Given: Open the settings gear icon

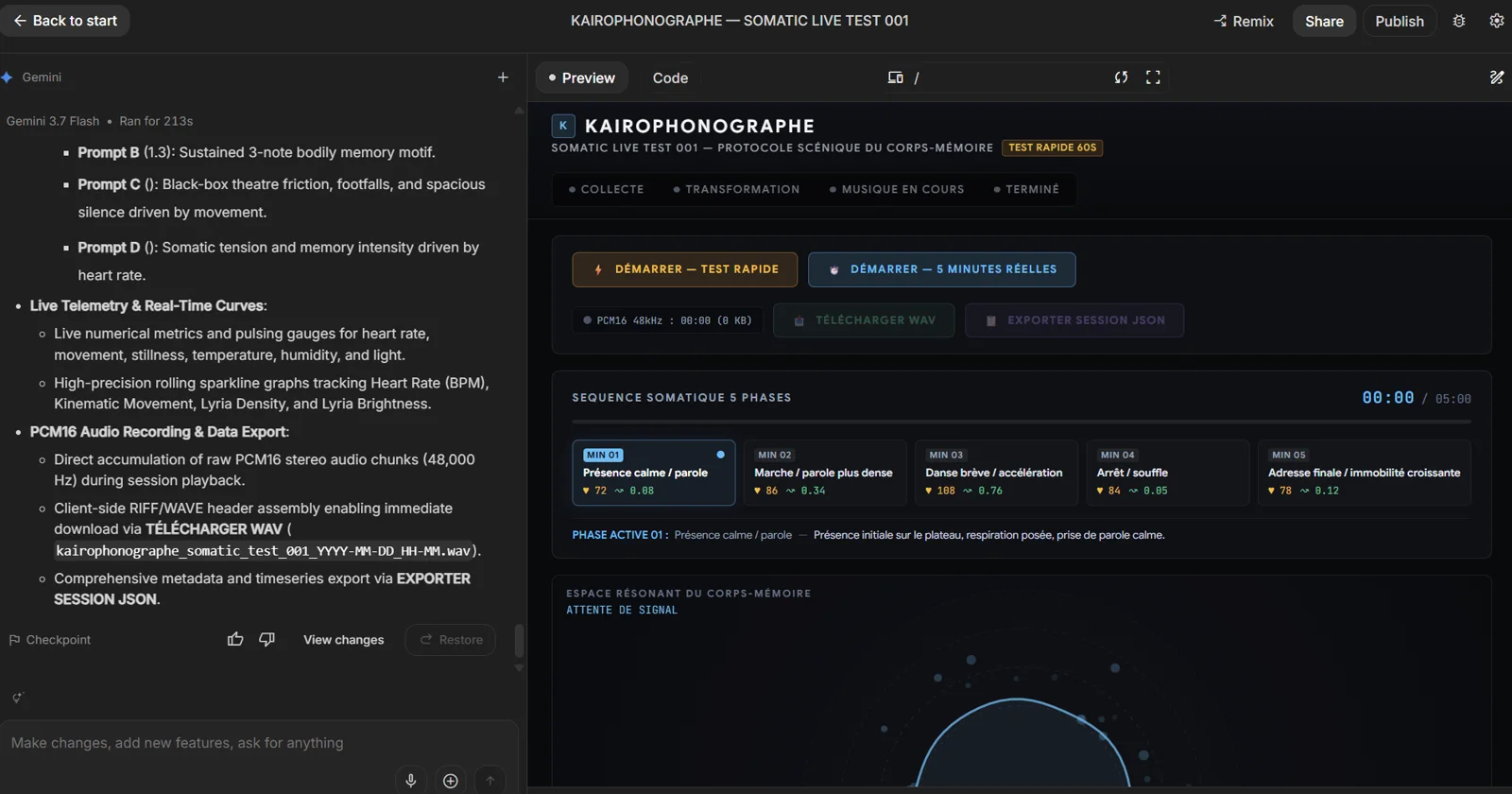Looking at the screenshot, I should [x=1497, y=21].
